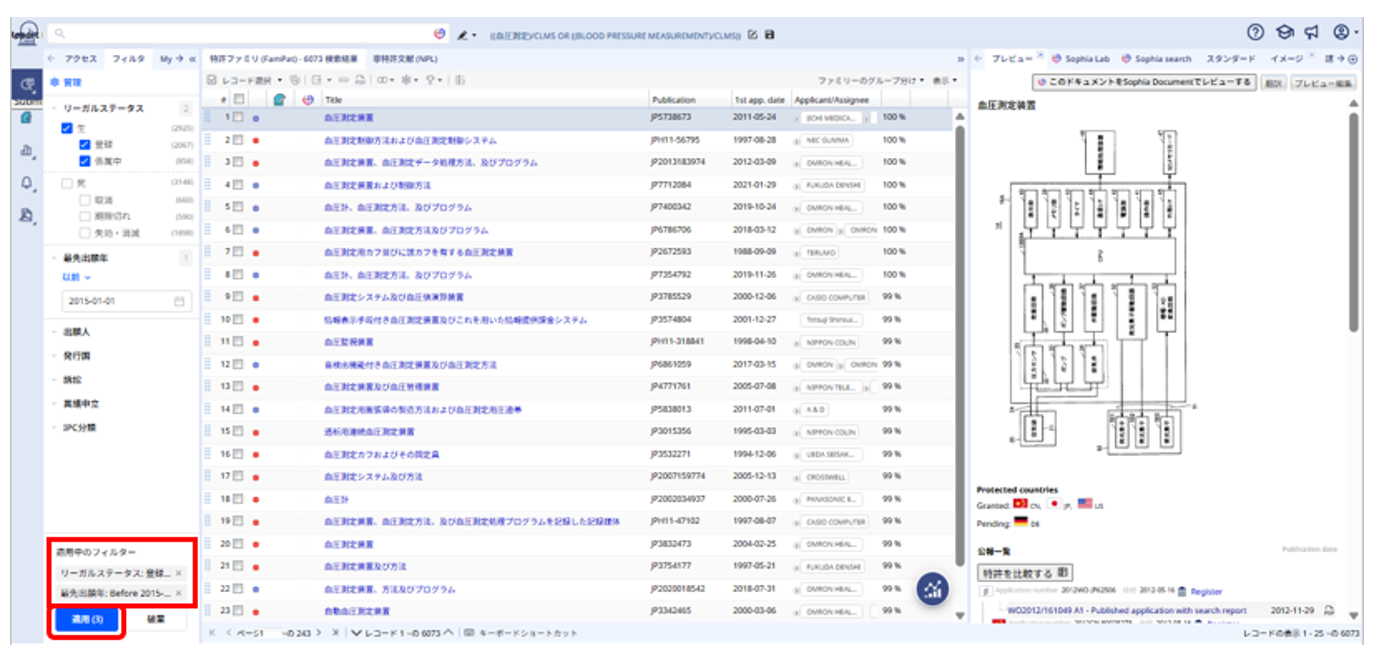Click the preview panel vertical scrollbar
The height and width of the screenshot is (649, 1373).
point(1353,220)
